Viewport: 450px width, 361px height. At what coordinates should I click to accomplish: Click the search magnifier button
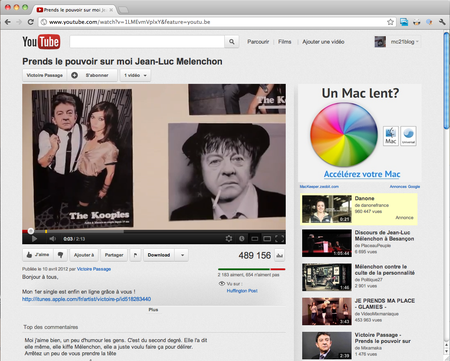click(x=232, y=42)
